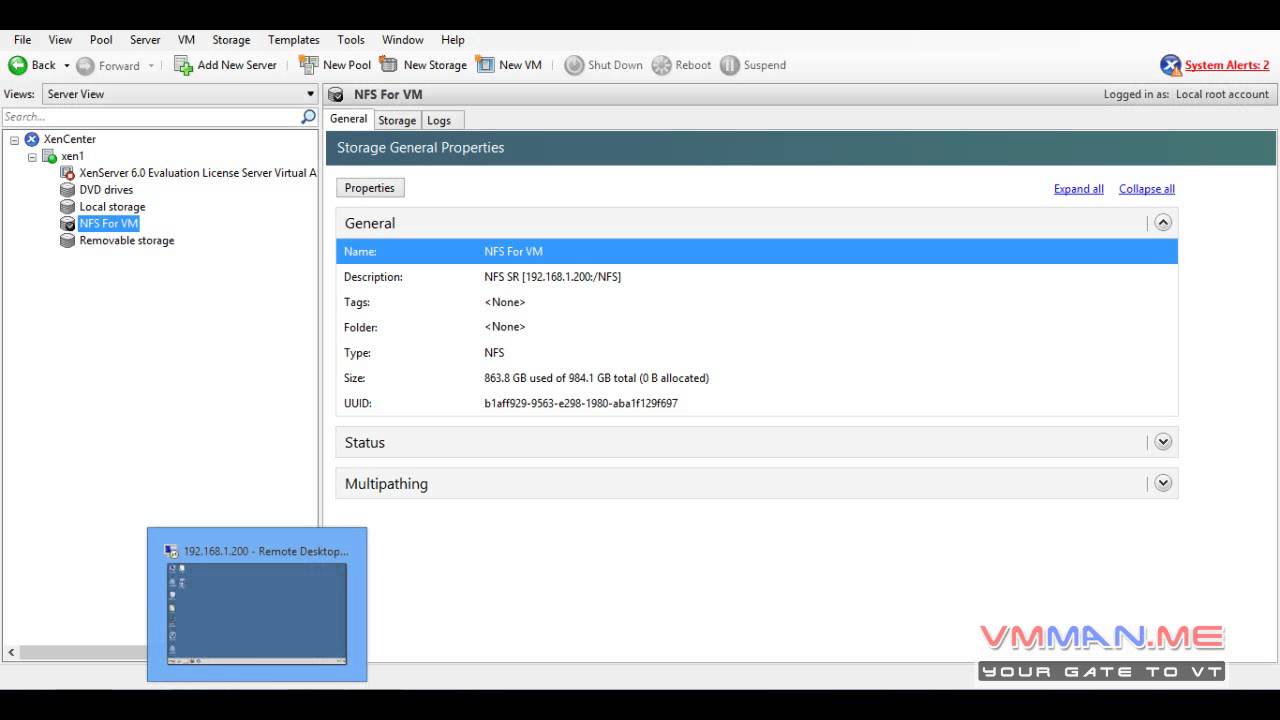The height and width of the screenshot is (720, 1280).
Task: Select the Removable storage icon
Action: [67, 241]
